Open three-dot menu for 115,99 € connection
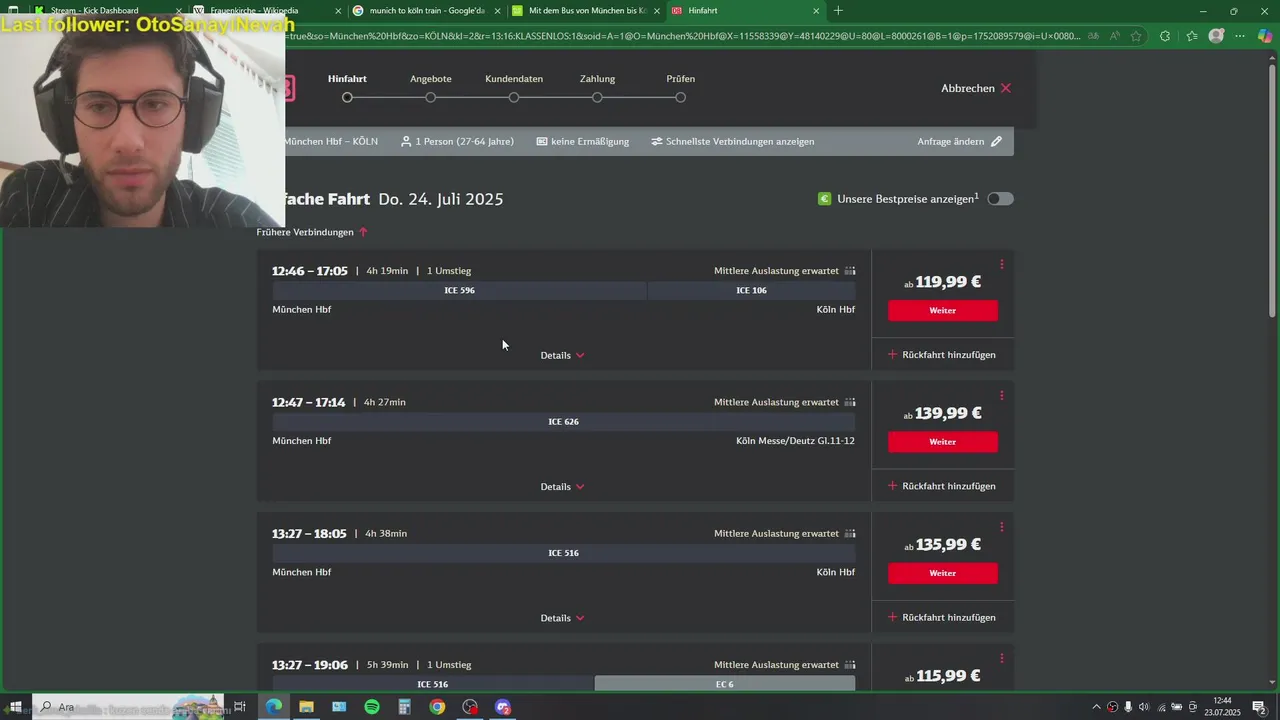The height and width of the screenshot is (720, 1280). point(1001,658)
